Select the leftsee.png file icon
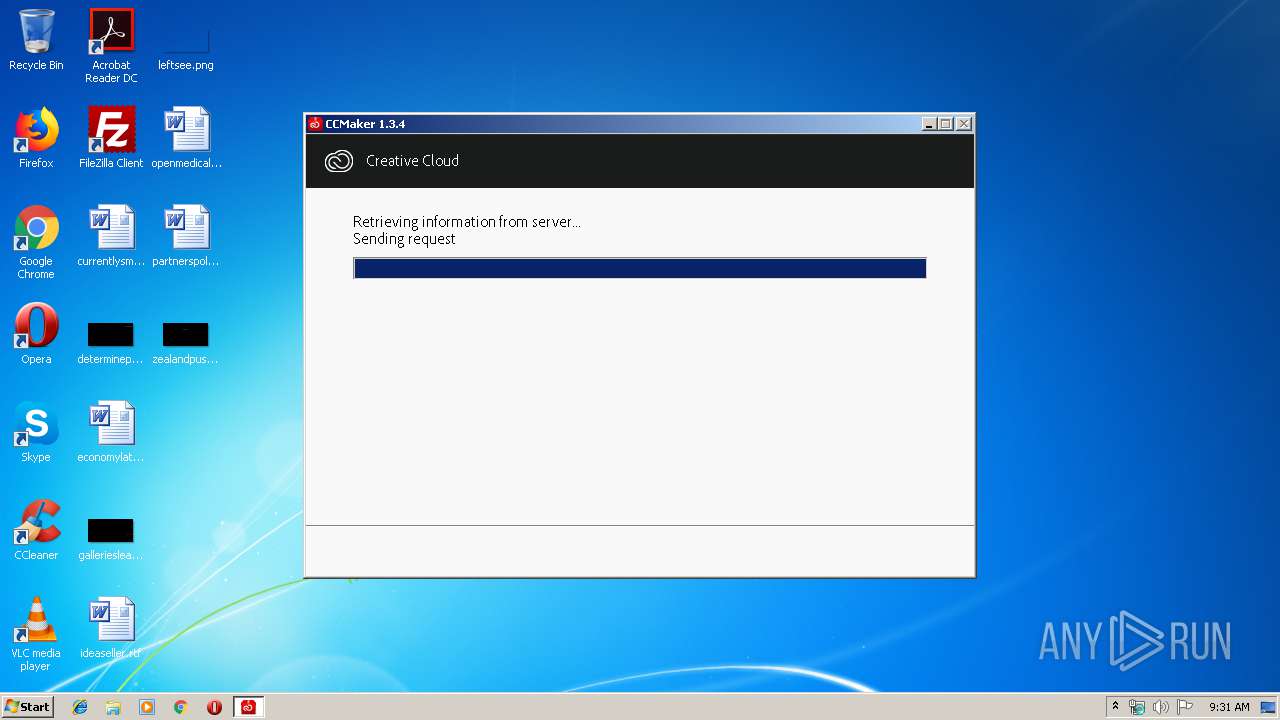 point(186,40)
